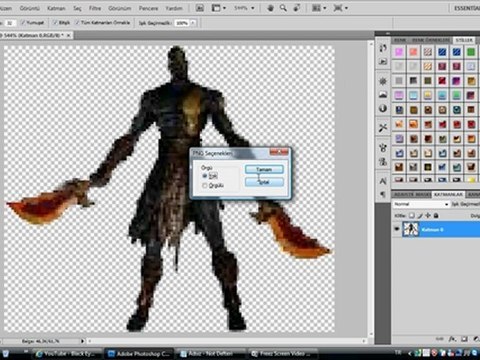This screenshot has height=360, width=480.
Task: Click the lock transparent pixels icon
Action: (x=412, y=216)
